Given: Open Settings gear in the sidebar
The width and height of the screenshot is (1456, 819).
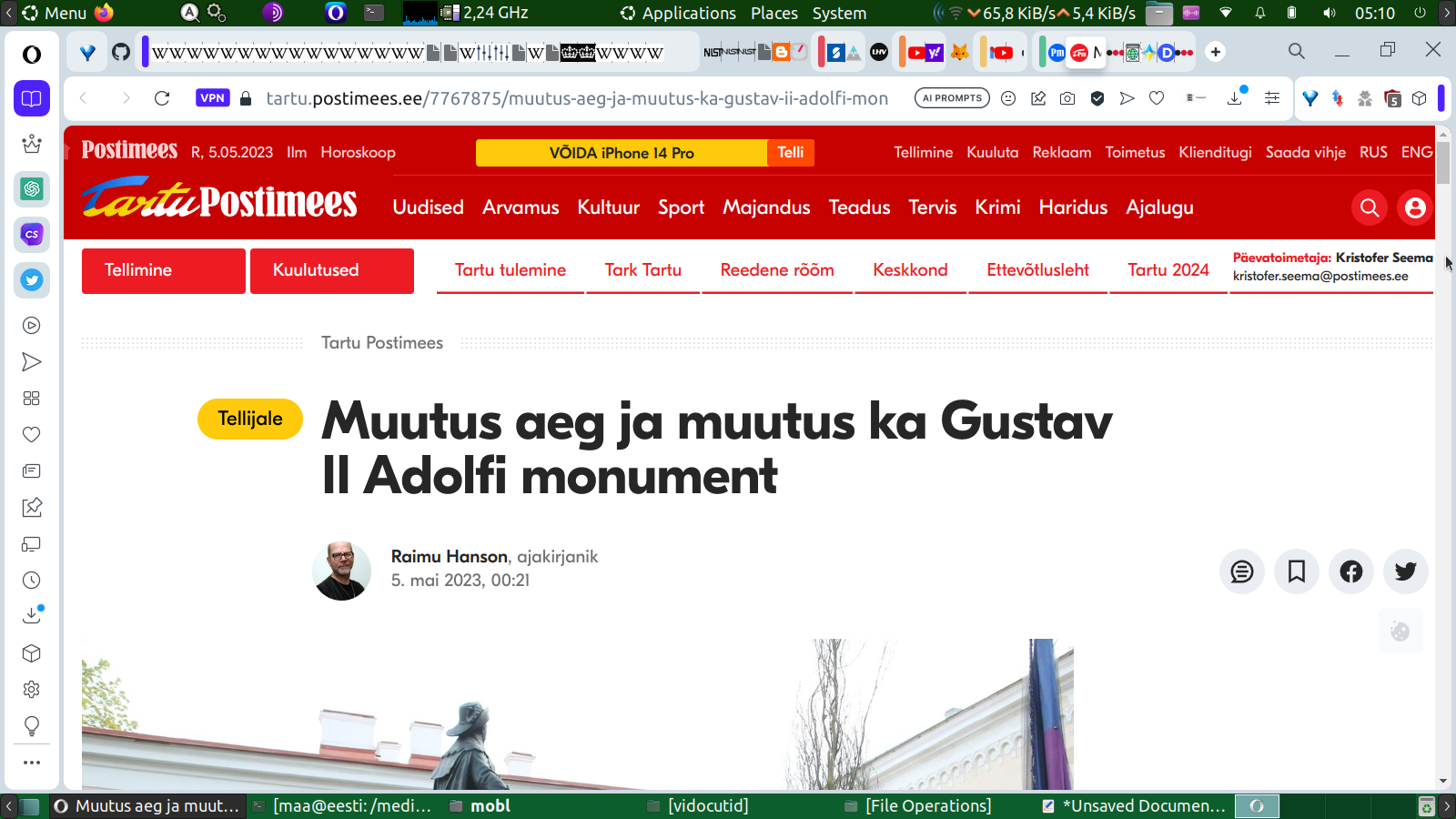Looking at the screenshot, I should [x=32, y=690].
